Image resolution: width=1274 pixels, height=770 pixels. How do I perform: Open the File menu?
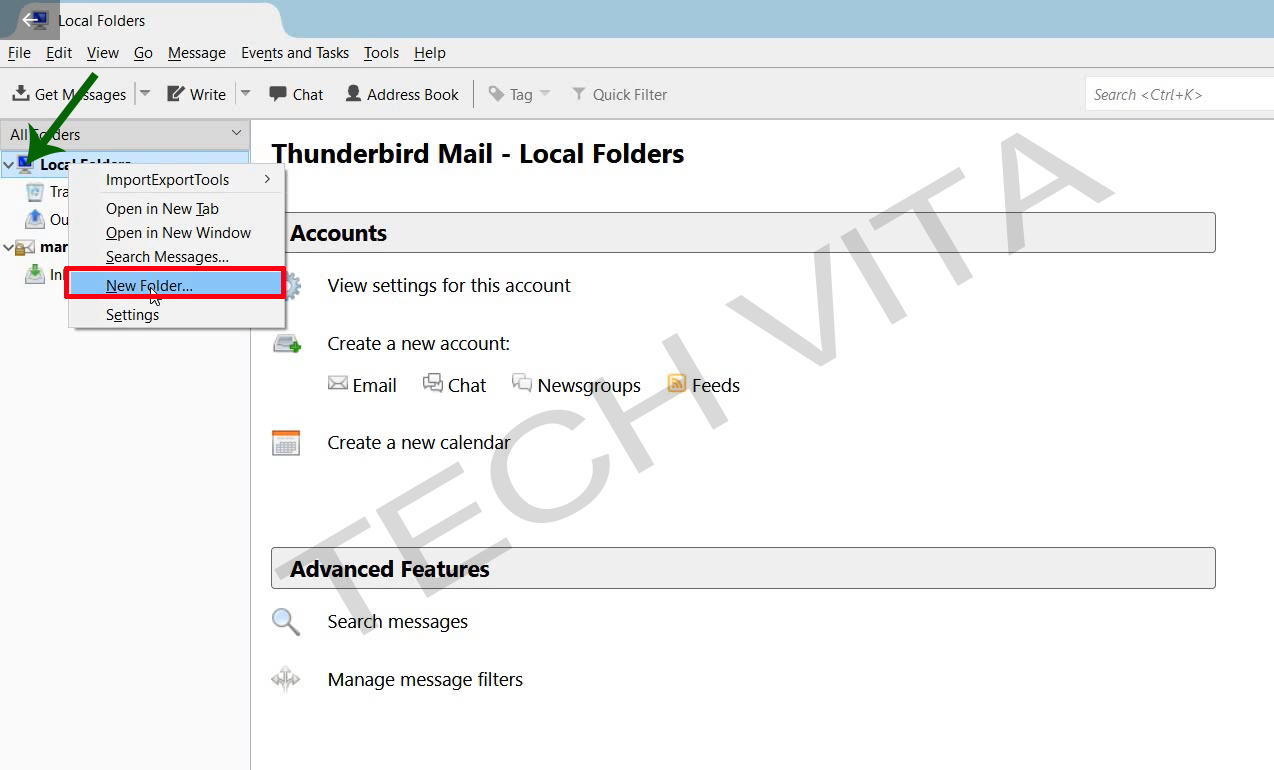click(19, 53)
